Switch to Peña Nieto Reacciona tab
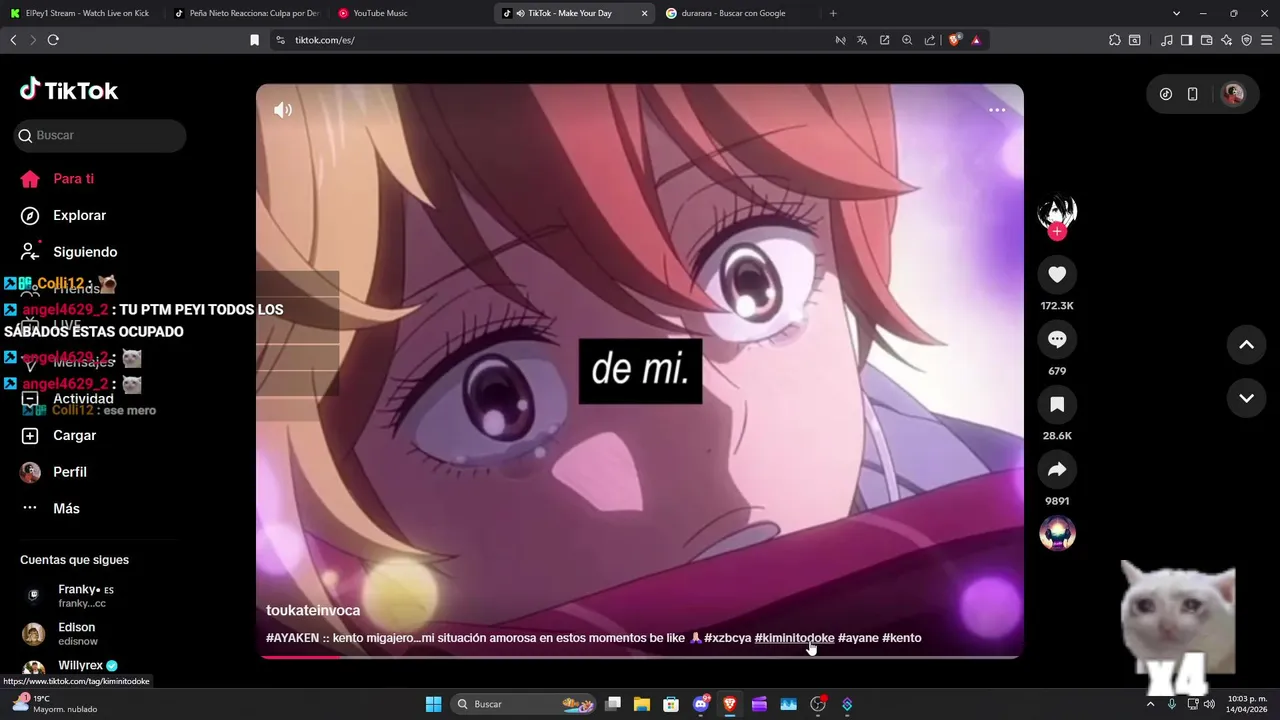1280x720 pixels. pos(246,13)
